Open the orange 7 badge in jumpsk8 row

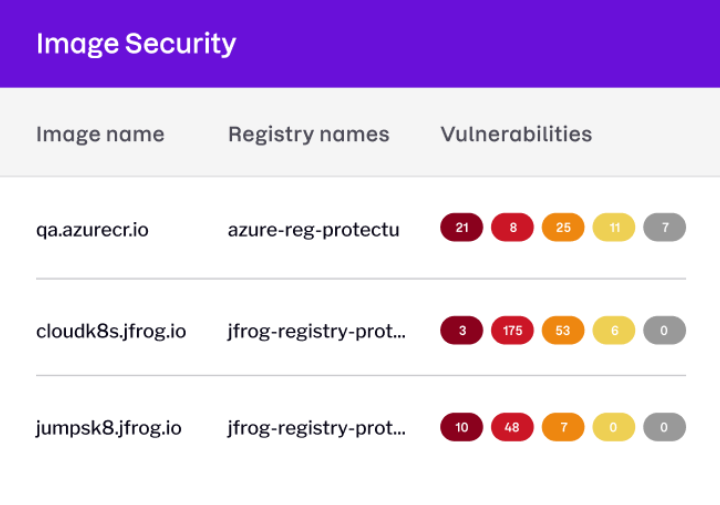pyautogui.click(x=563, y=427)
